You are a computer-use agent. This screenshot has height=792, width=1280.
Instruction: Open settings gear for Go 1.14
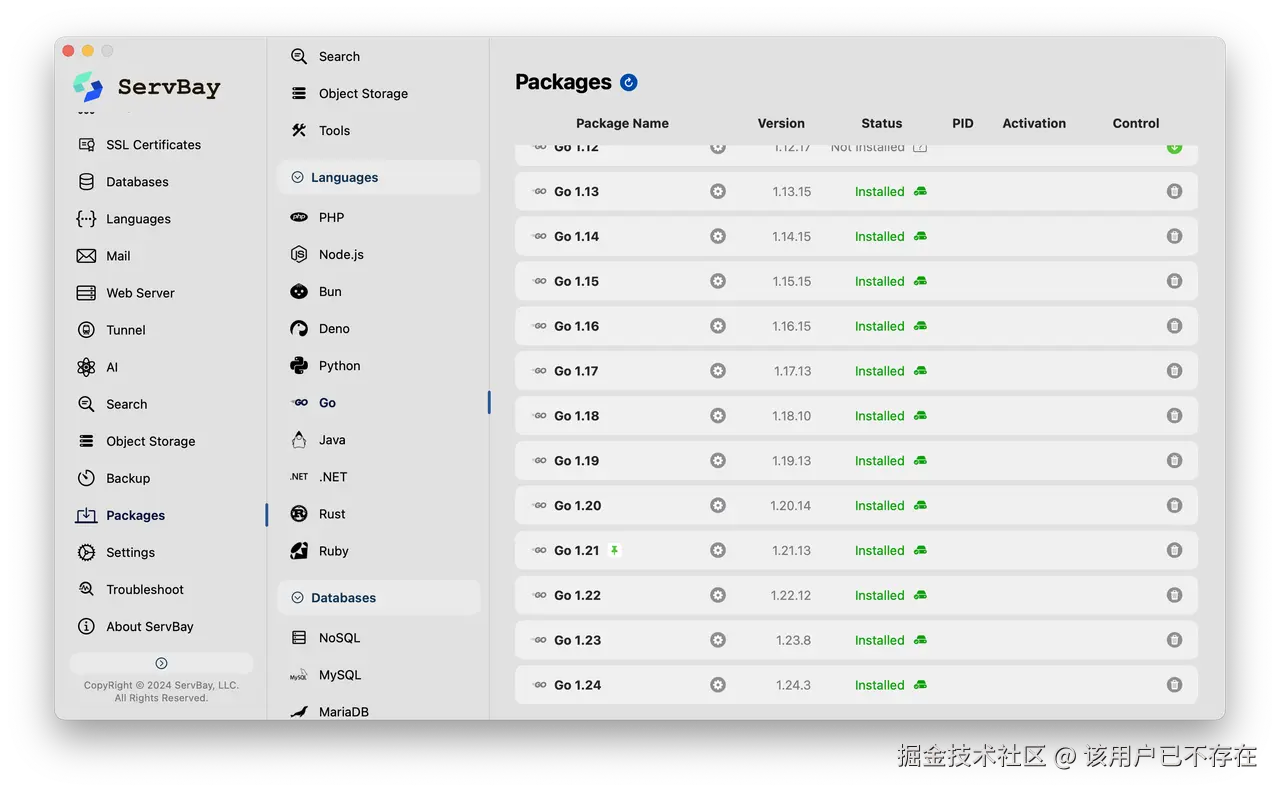[x=718, y=236]
